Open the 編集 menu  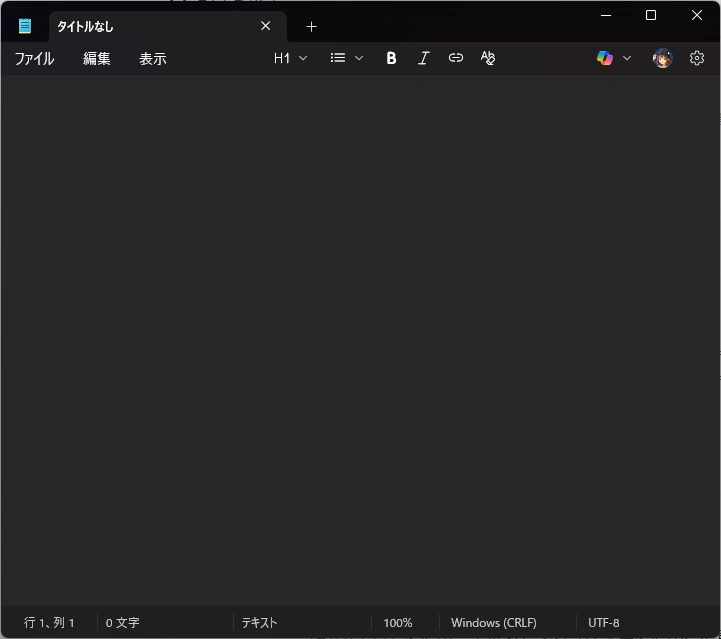pyautogui.click(x=97, y=59)
